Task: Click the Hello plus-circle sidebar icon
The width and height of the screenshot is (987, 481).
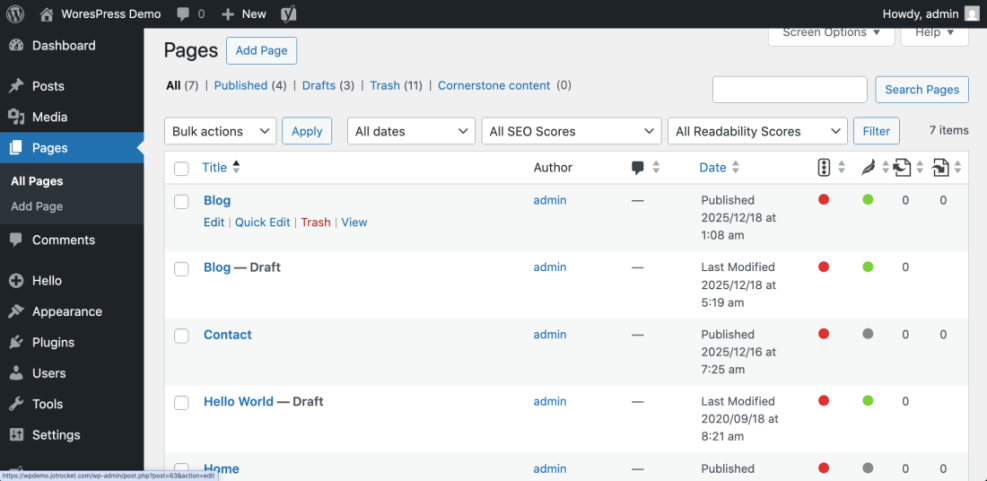Action: (16, 281)
